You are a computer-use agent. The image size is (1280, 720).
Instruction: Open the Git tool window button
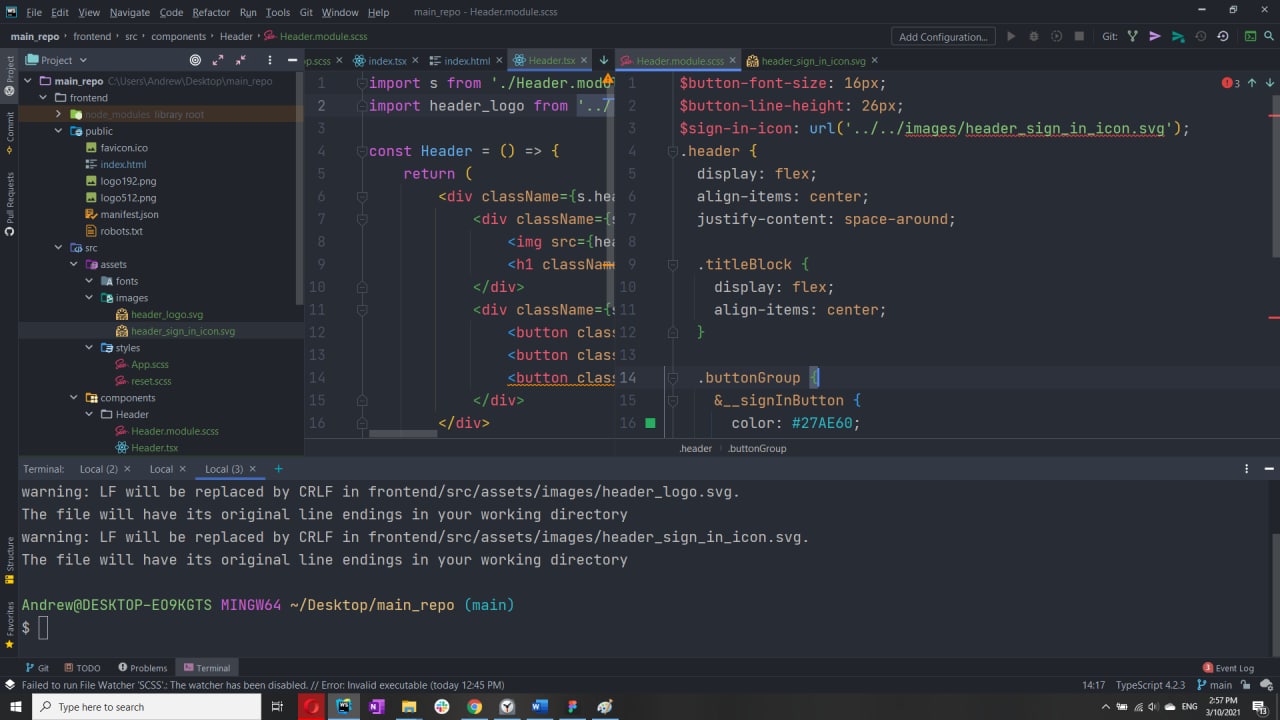(x=36, y=668)
